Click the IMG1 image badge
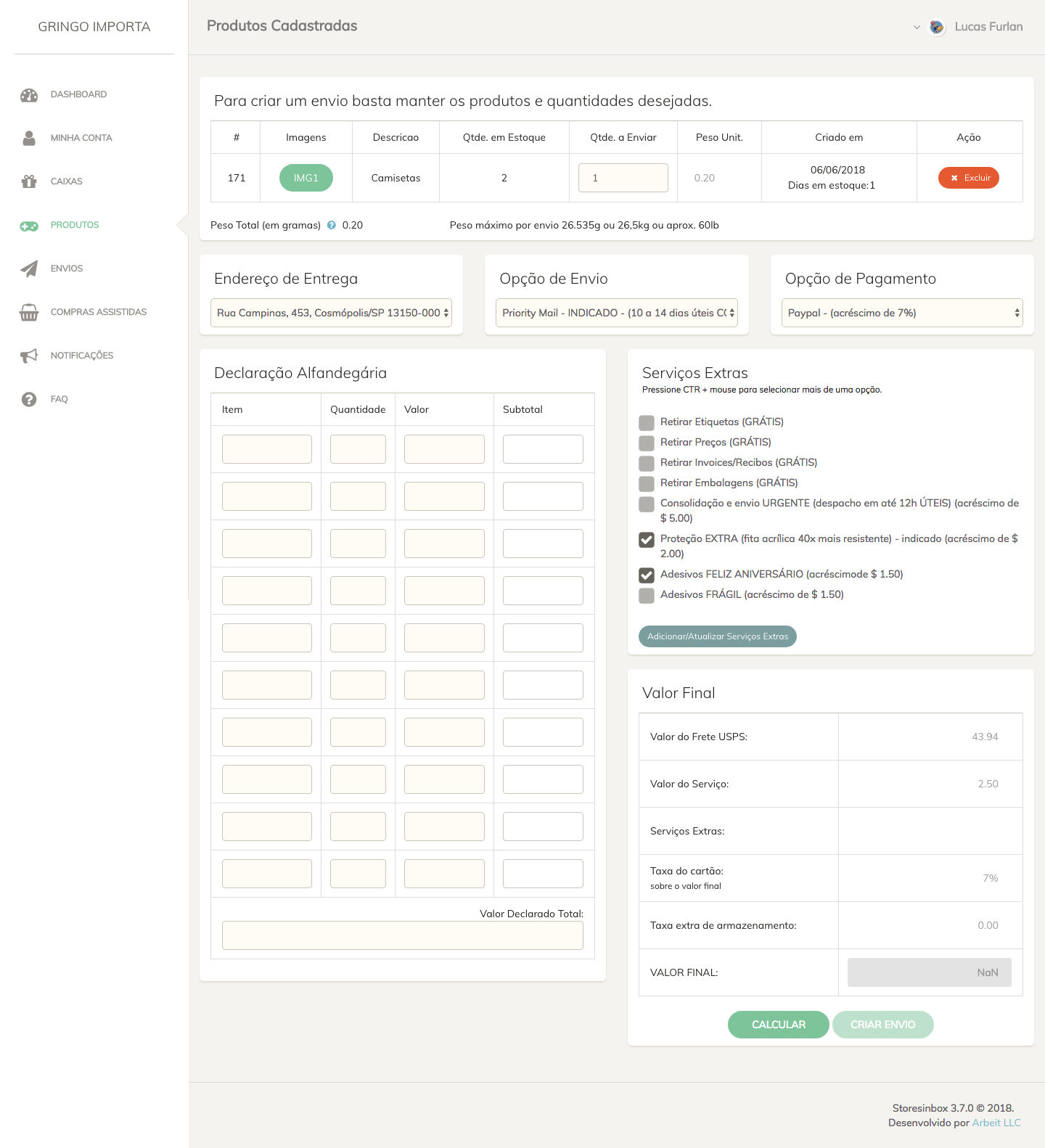Viewport: 1045px width, 1148px height. [x=306, y=178]
